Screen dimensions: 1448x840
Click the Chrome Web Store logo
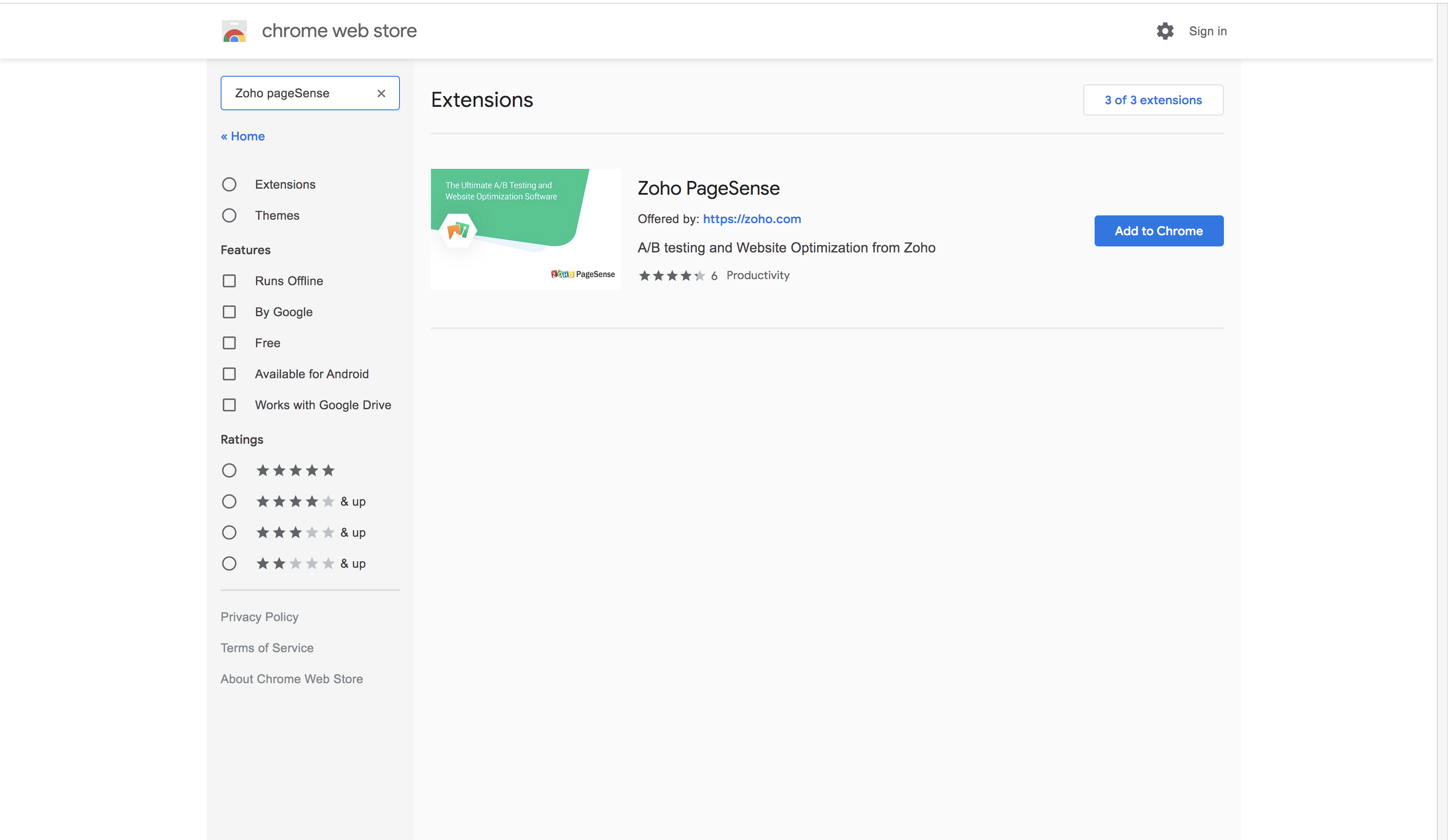234,31
